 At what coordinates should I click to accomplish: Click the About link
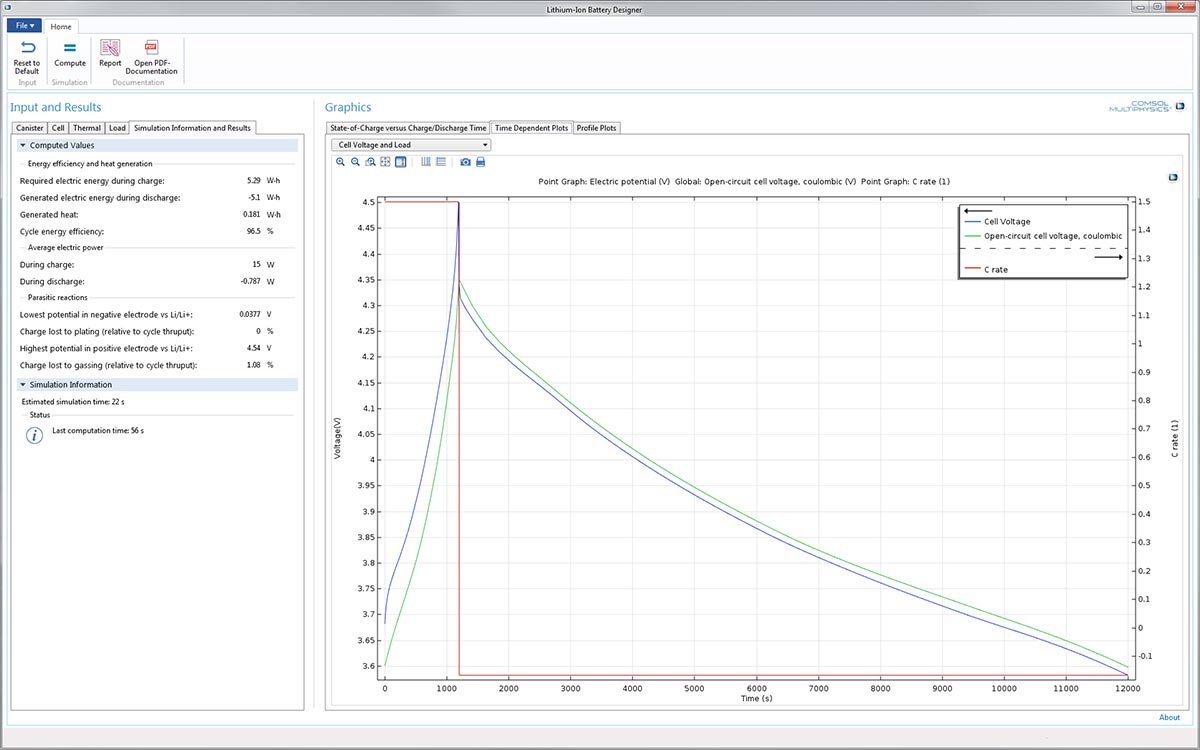(1169, 717)
